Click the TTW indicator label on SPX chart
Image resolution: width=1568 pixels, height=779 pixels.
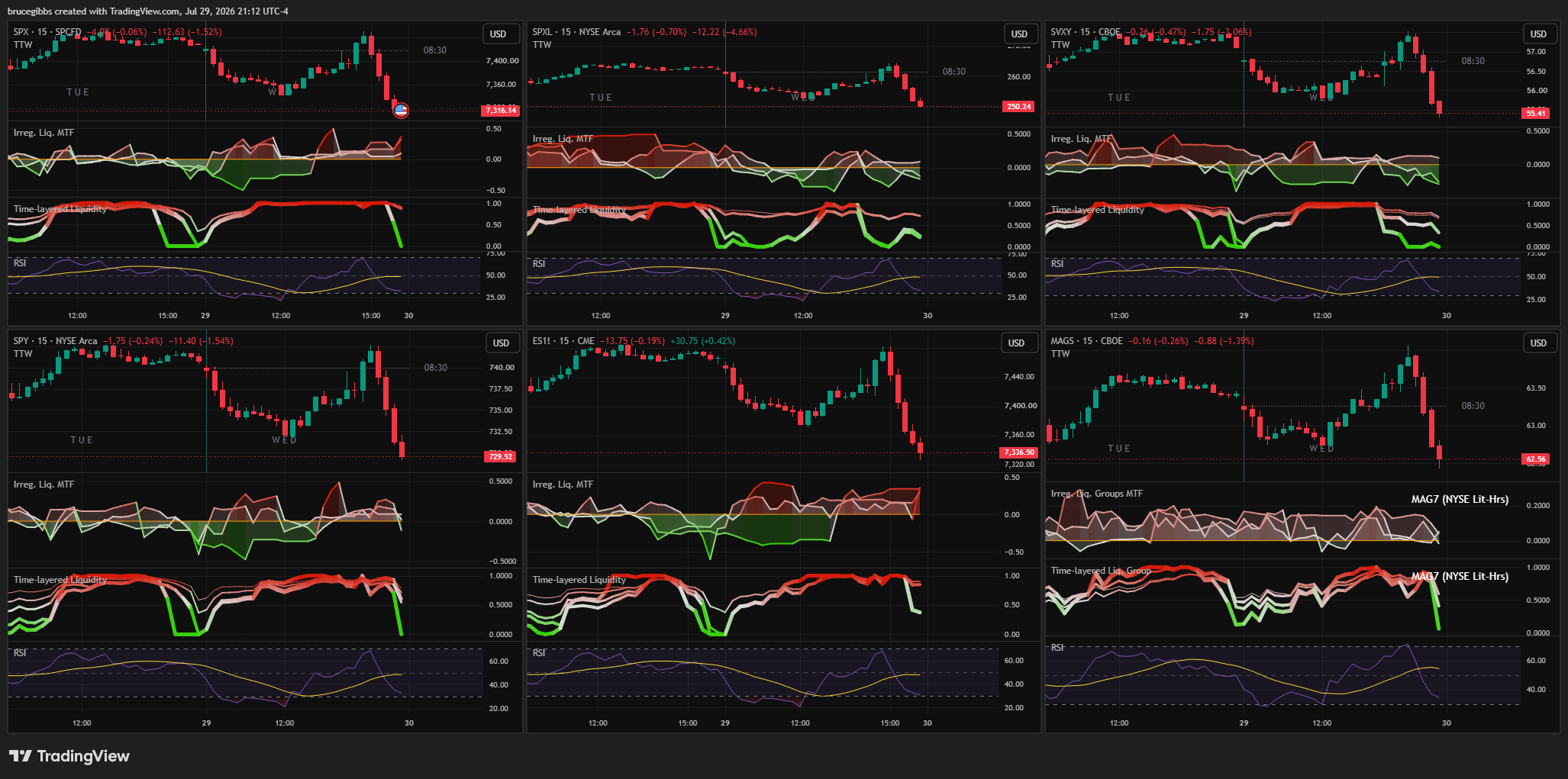pos(23,45)
